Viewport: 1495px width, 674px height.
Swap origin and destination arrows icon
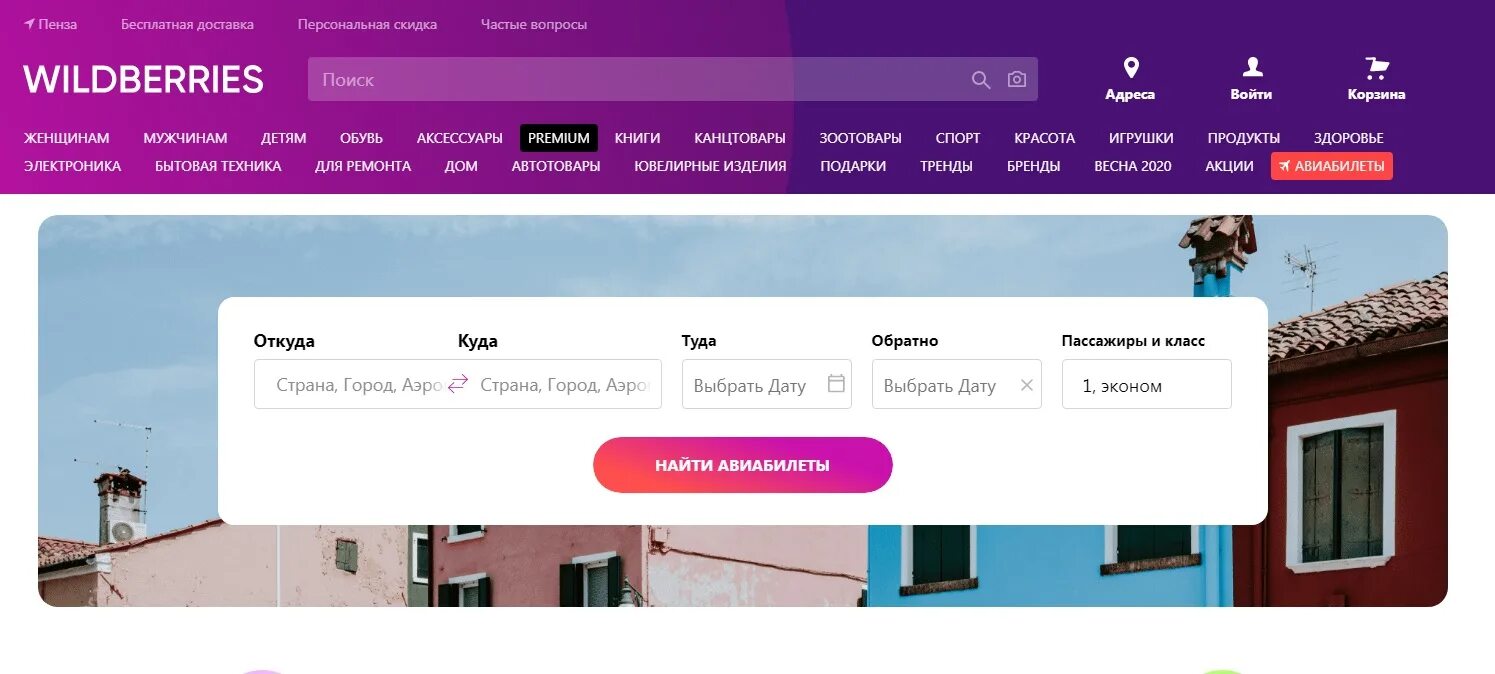[x=458, y=384]
